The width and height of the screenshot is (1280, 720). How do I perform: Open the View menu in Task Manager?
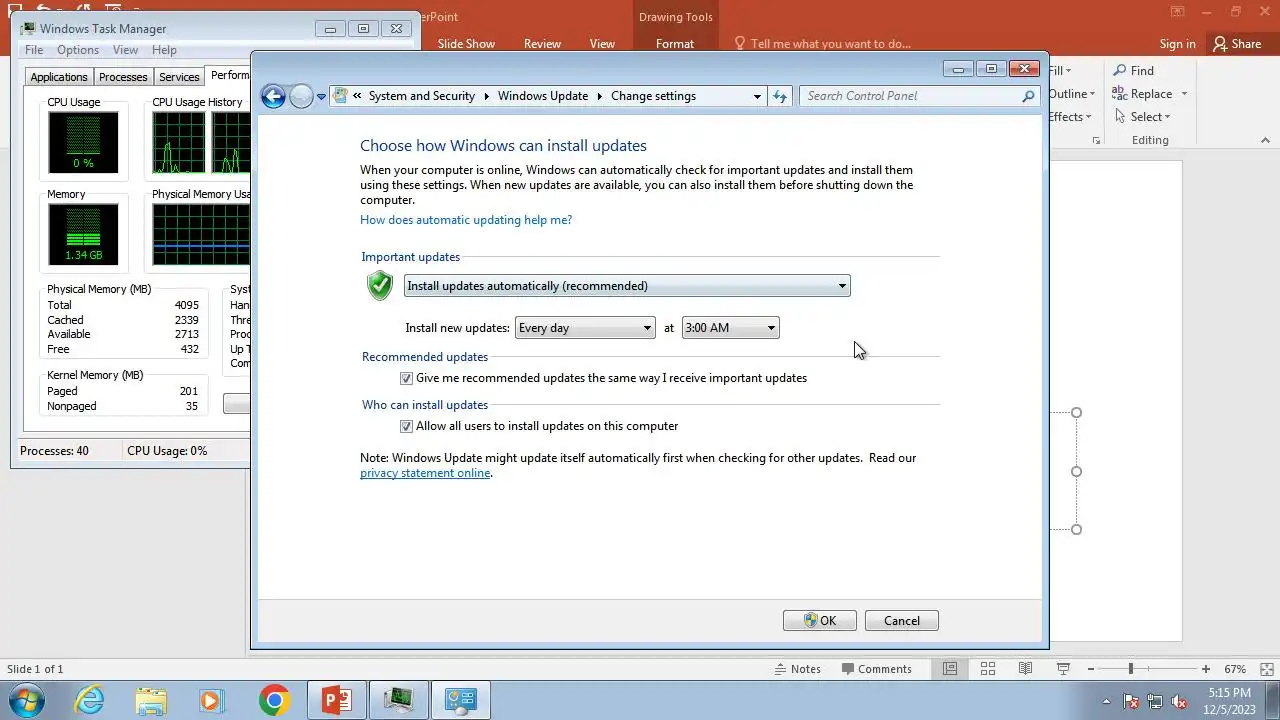click(x=126, y=50)
